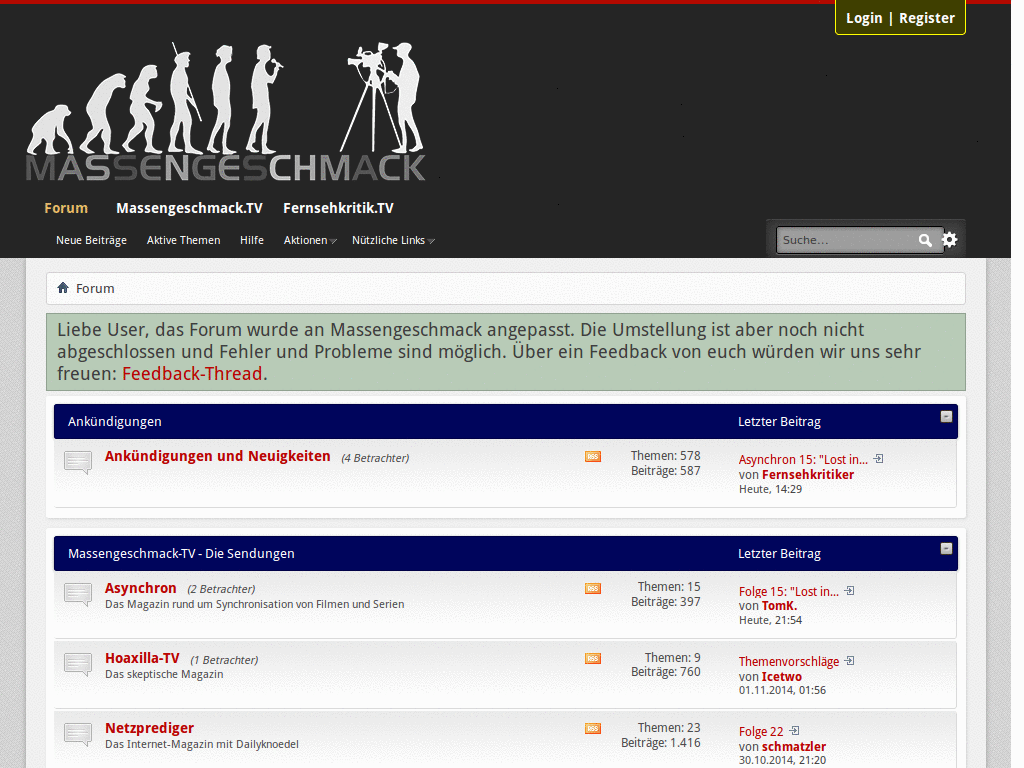1024x768 pixels.
Task: View profile of schmatzler
Action: [x=794, y=746]
